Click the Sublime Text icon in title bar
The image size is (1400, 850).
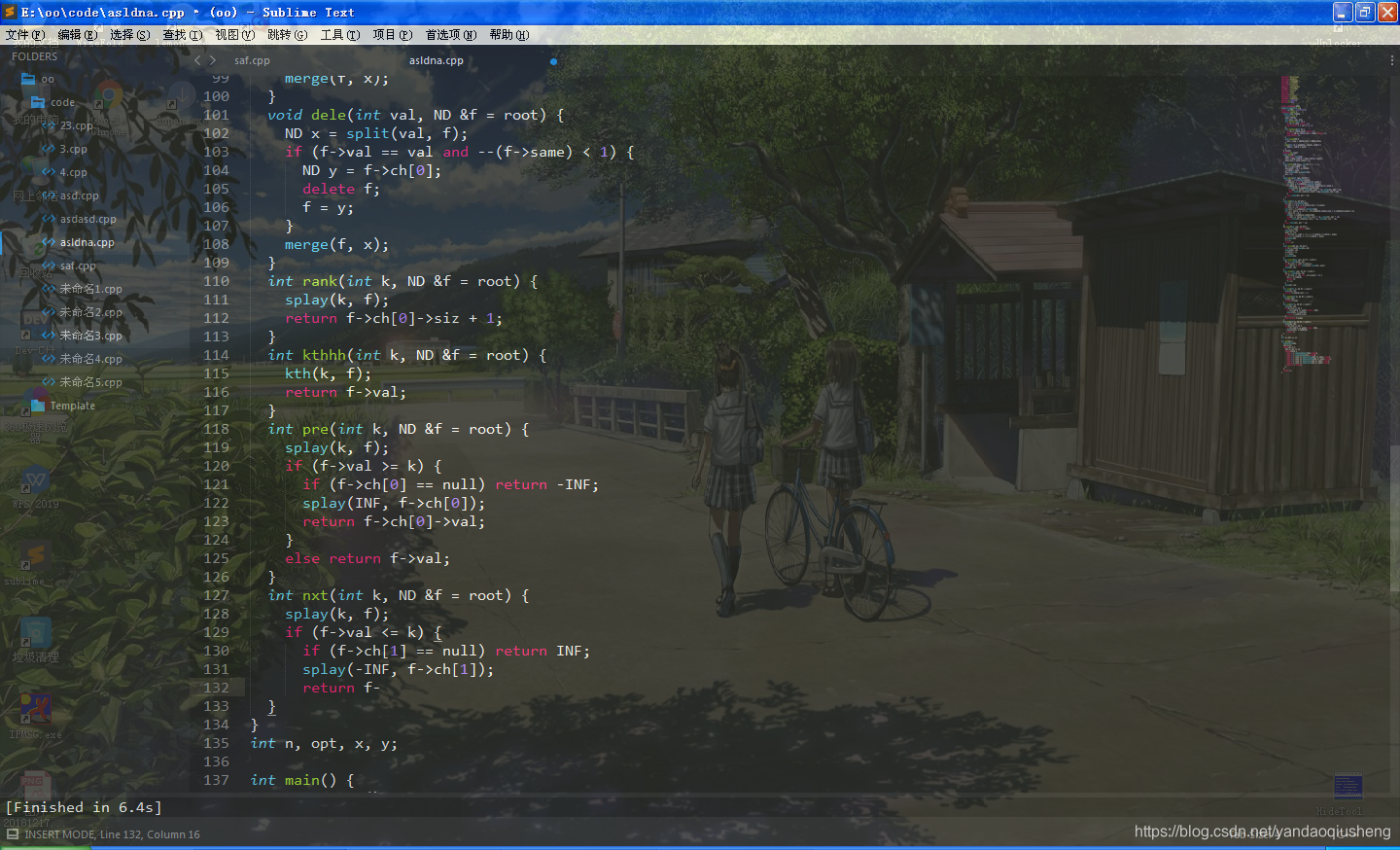[x=10, y=12]
